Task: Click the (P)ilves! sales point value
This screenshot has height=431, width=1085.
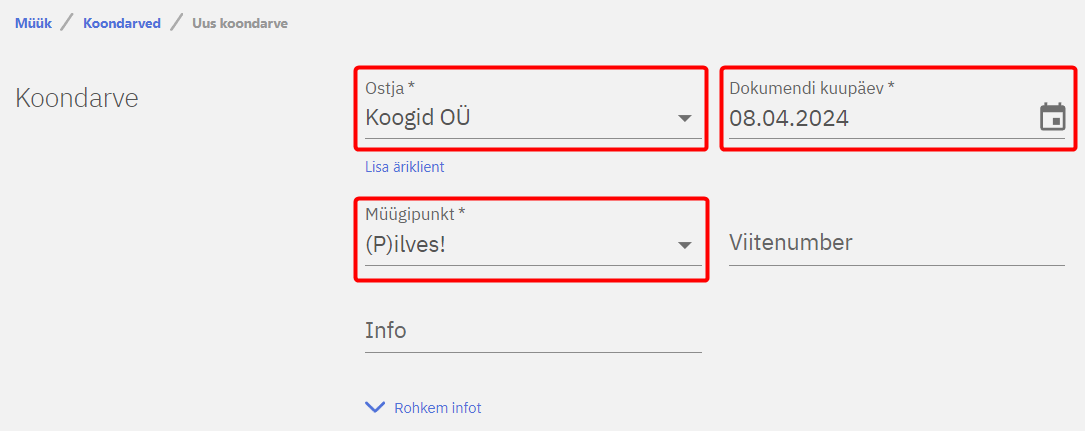Action: click(405, 245)
